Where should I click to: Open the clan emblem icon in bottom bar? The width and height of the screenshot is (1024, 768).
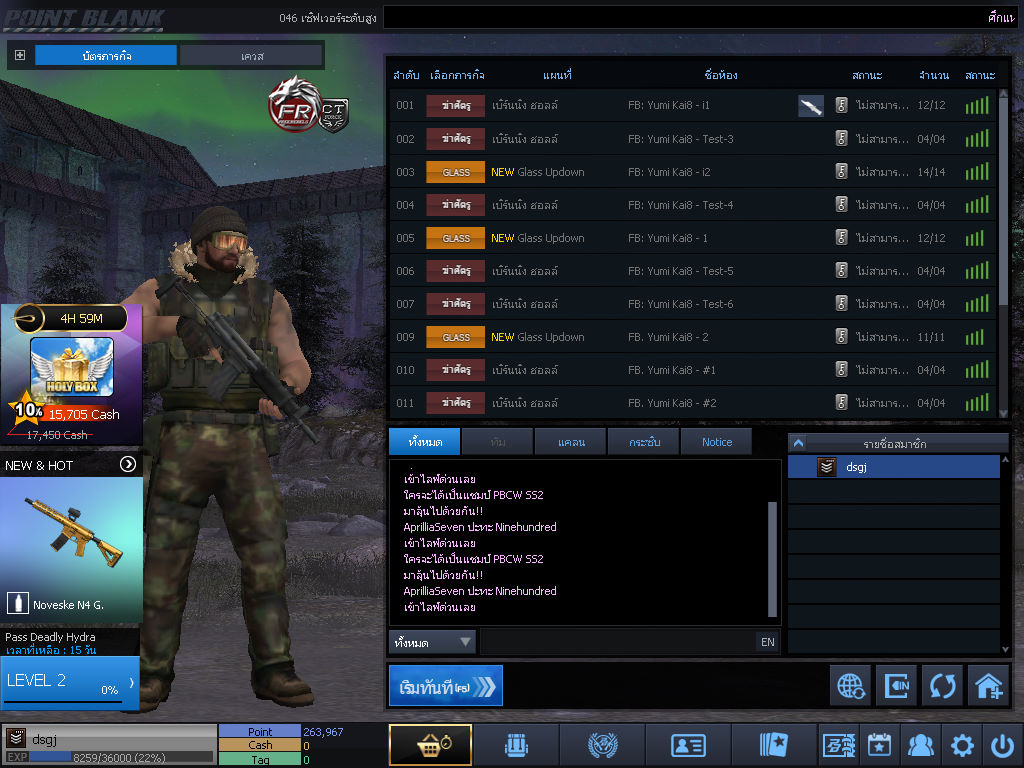click(x=602, y=744)
